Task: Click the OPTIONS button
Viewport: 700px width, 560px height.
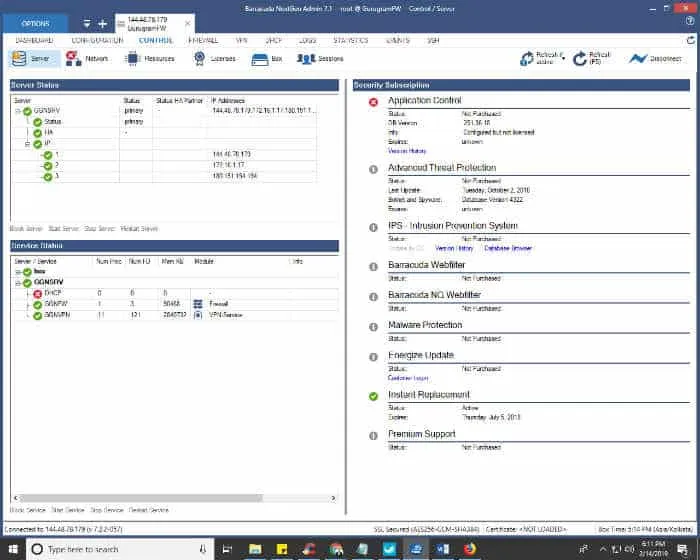Action: click(36, 24)
